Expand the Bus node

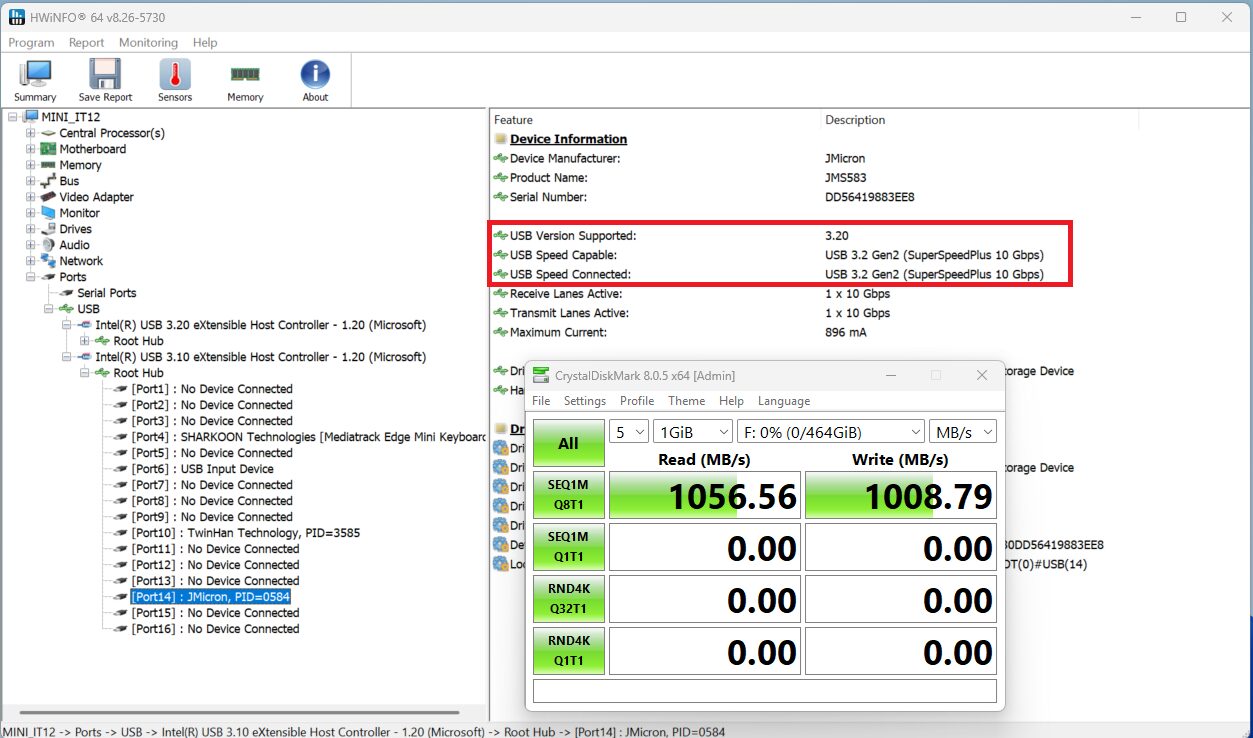point(30,181)
